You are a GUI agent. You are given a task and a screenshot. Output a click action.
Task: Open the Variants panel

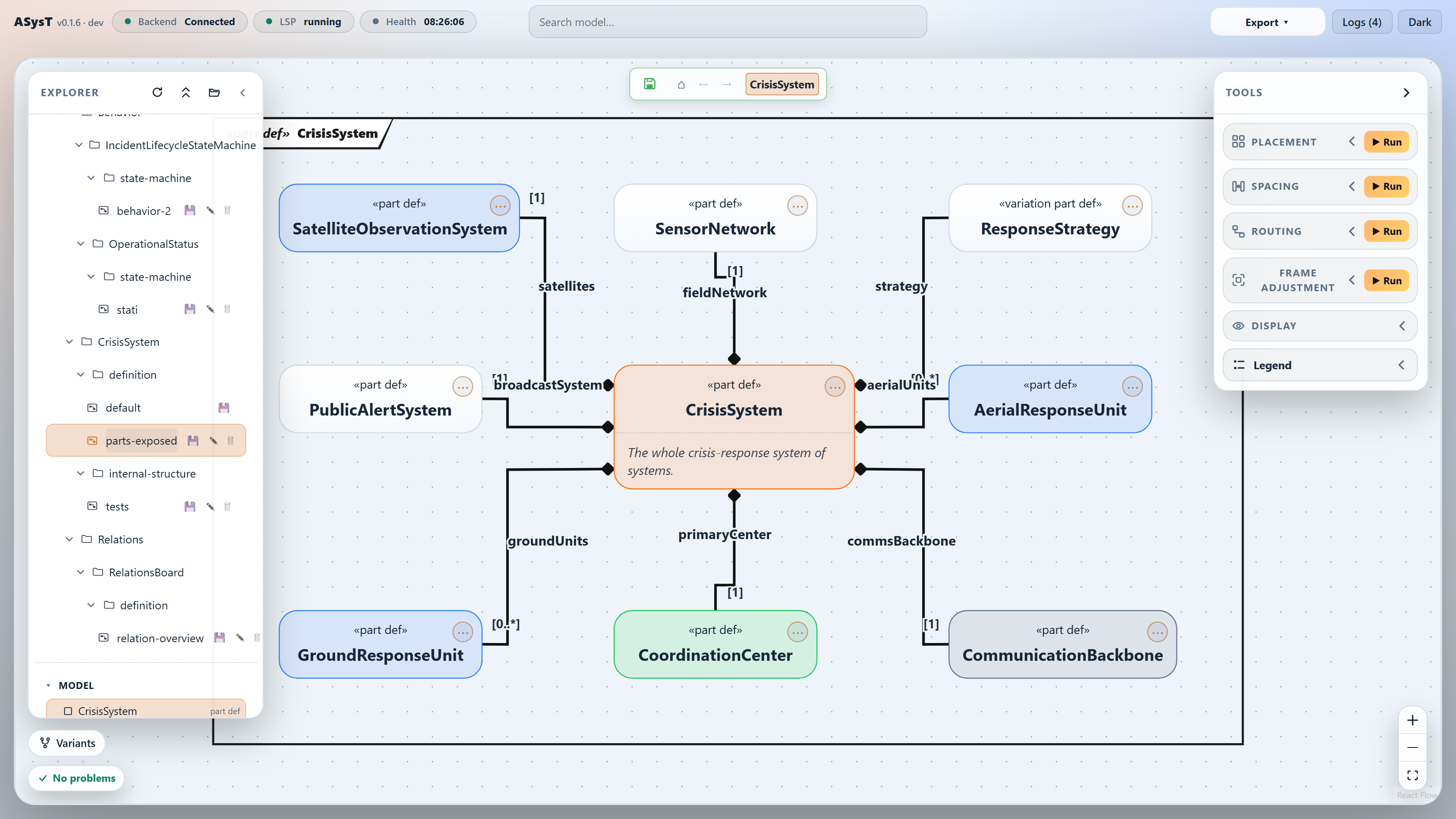pyautogui.click(x=67, y=743)
